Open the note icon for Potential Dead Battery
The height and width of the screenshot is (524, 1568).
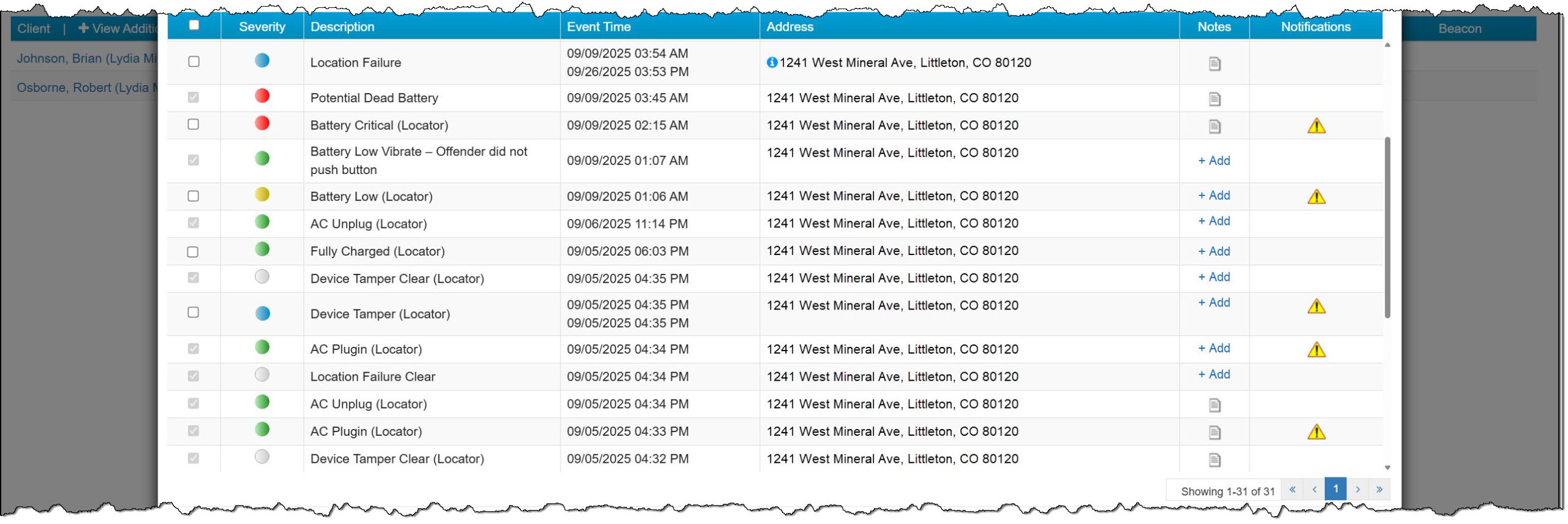1214,99
